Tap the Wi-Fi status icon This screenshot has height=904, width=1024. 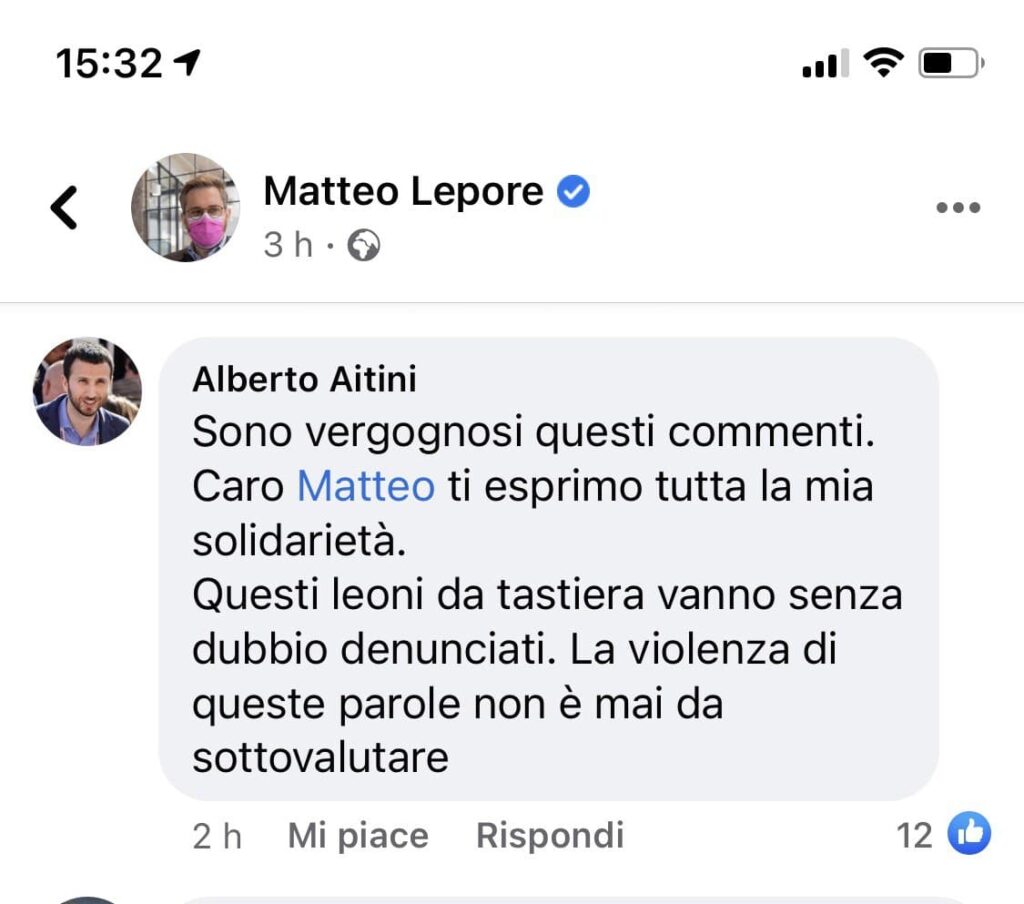click(x=883, y=64)
